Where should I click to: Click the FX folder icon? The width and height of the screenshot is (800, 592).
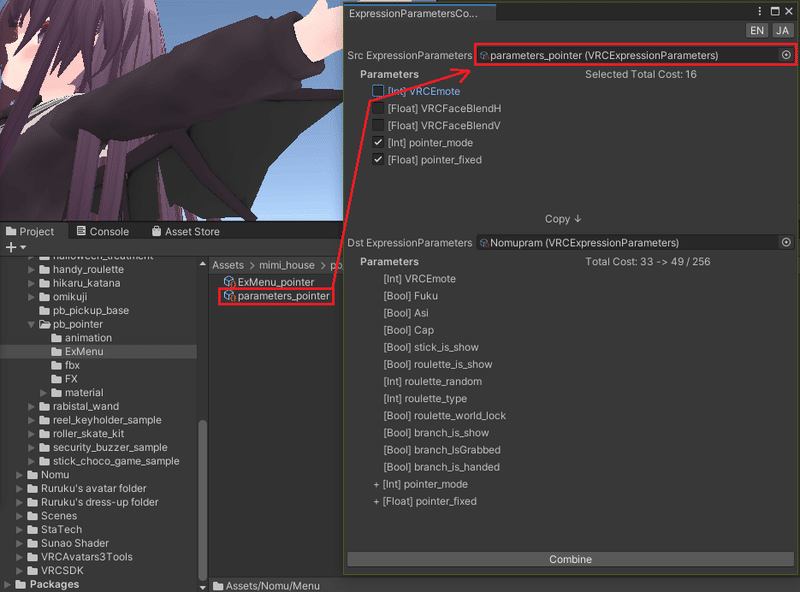[57, 379]
